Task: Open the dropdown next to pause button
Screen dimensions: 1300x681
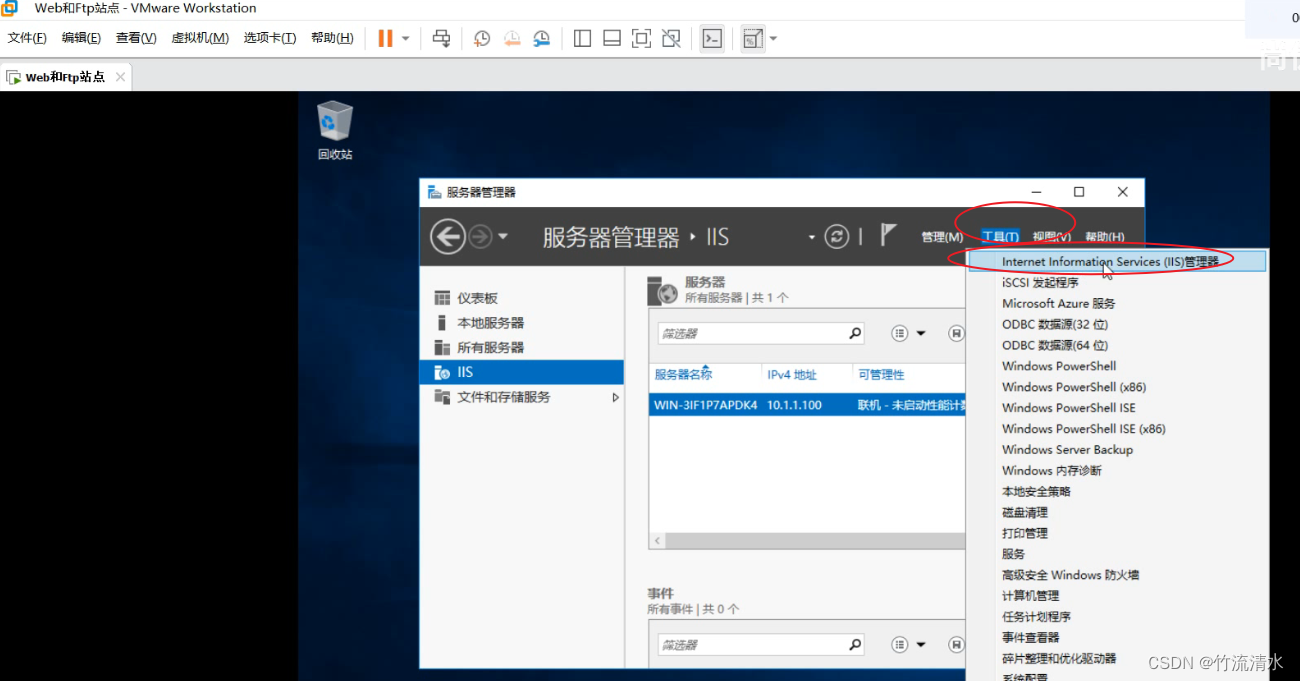Action: [405, 39]
